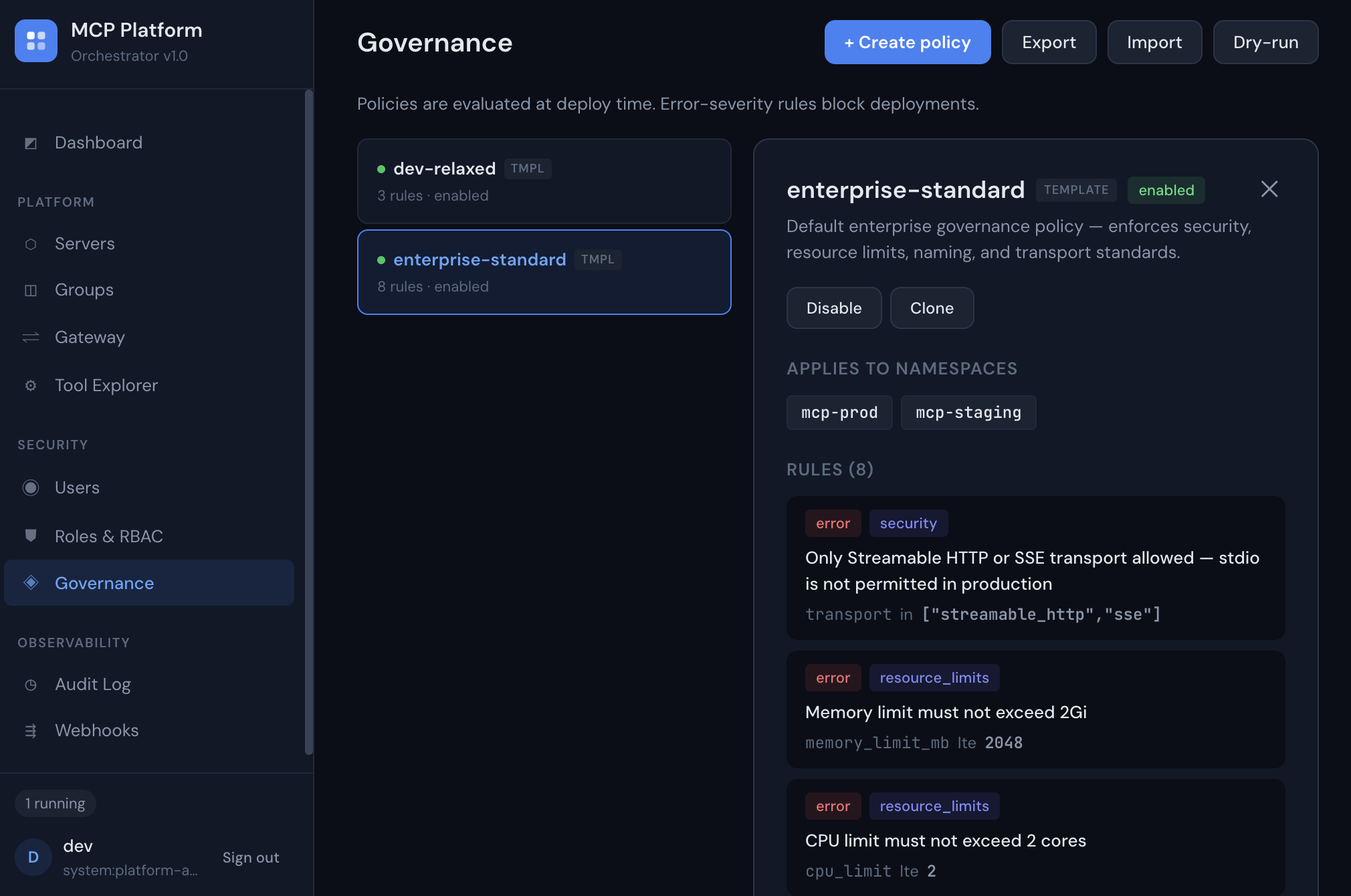The height and width of the screenshot is (896, 1351).
Task: Click the 'RULES (8)' heading
Action: click(x=830, y=469)
